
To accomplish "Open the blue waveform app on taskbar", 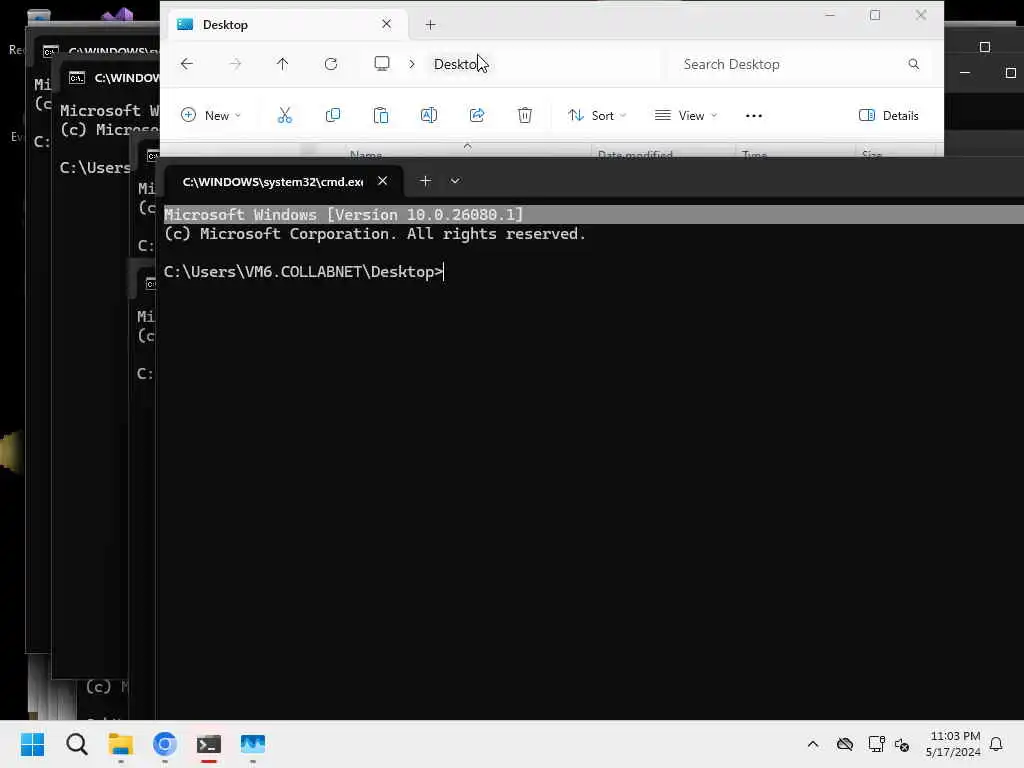I will 253,744.
